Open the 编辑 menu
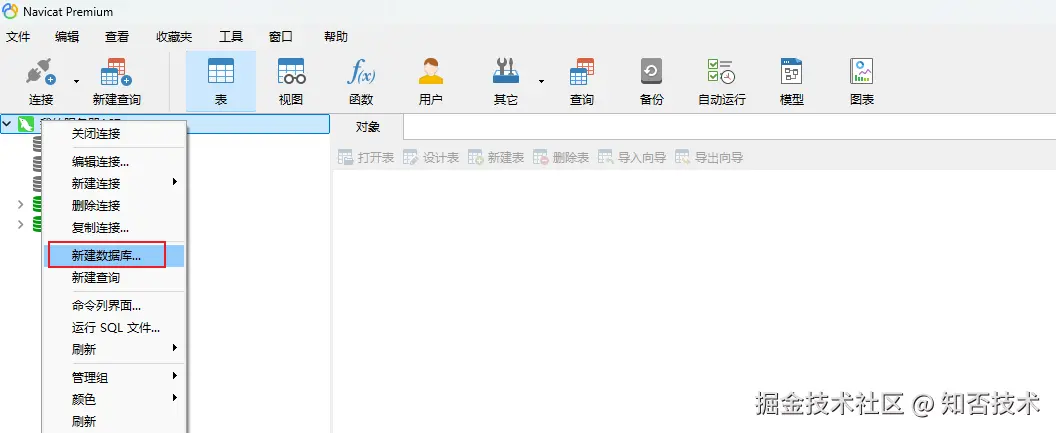The width and height of the screenshot is (1056, 433). click(67, 37)
